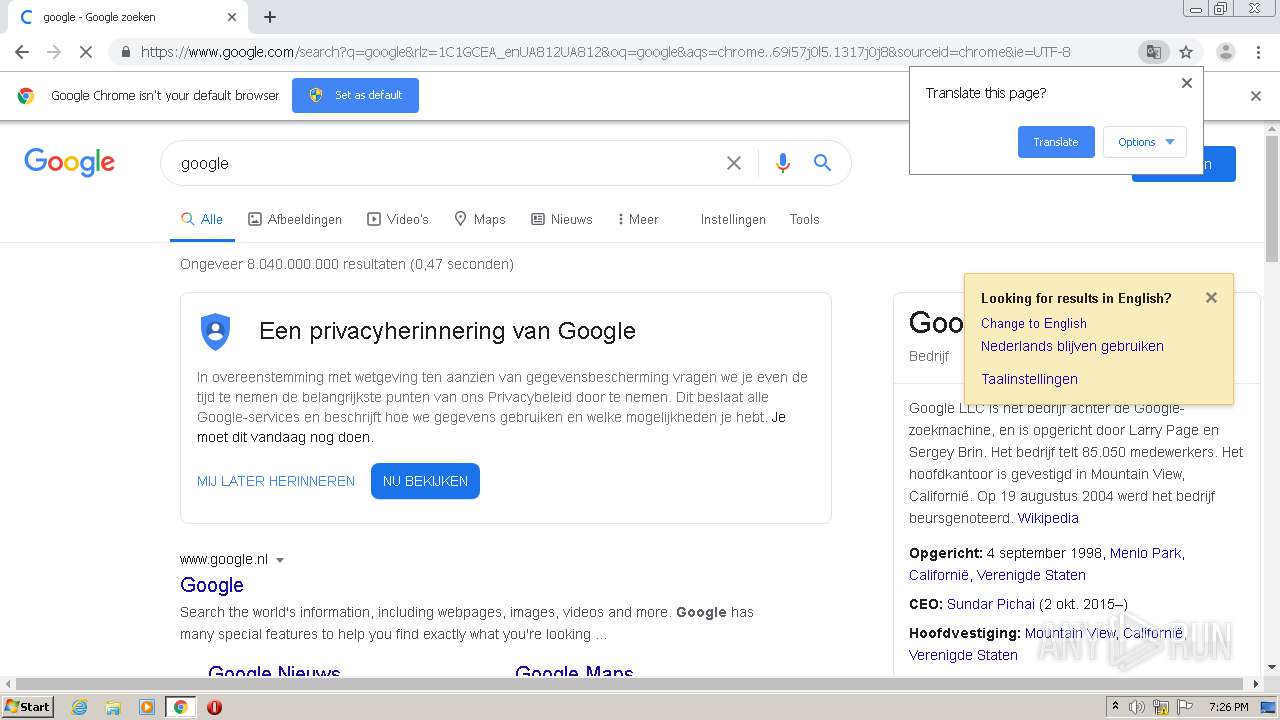Select the Alle search tab

pyautogui.click(x=202, y=219)
